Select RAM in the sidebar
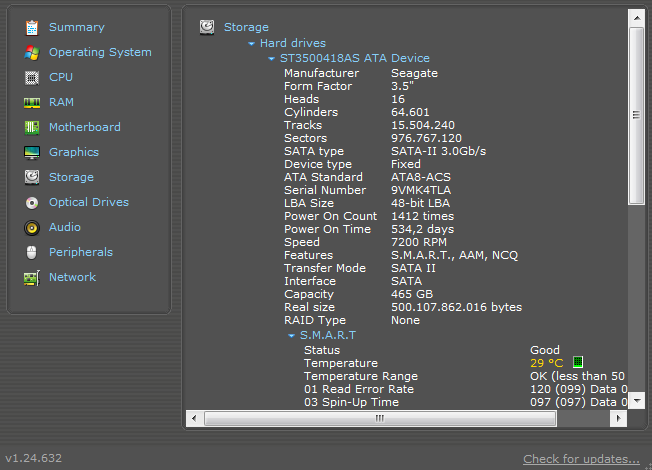 click(61, 102)
